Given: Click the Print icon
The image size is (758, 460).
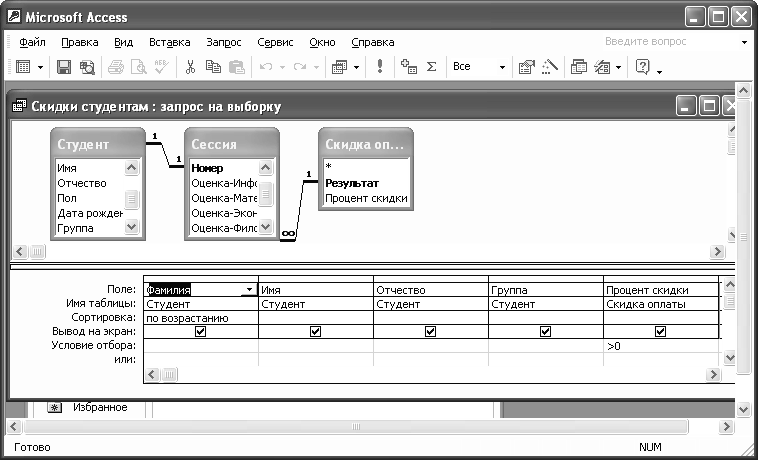Looking at the screenshot, I should (116, 67).
